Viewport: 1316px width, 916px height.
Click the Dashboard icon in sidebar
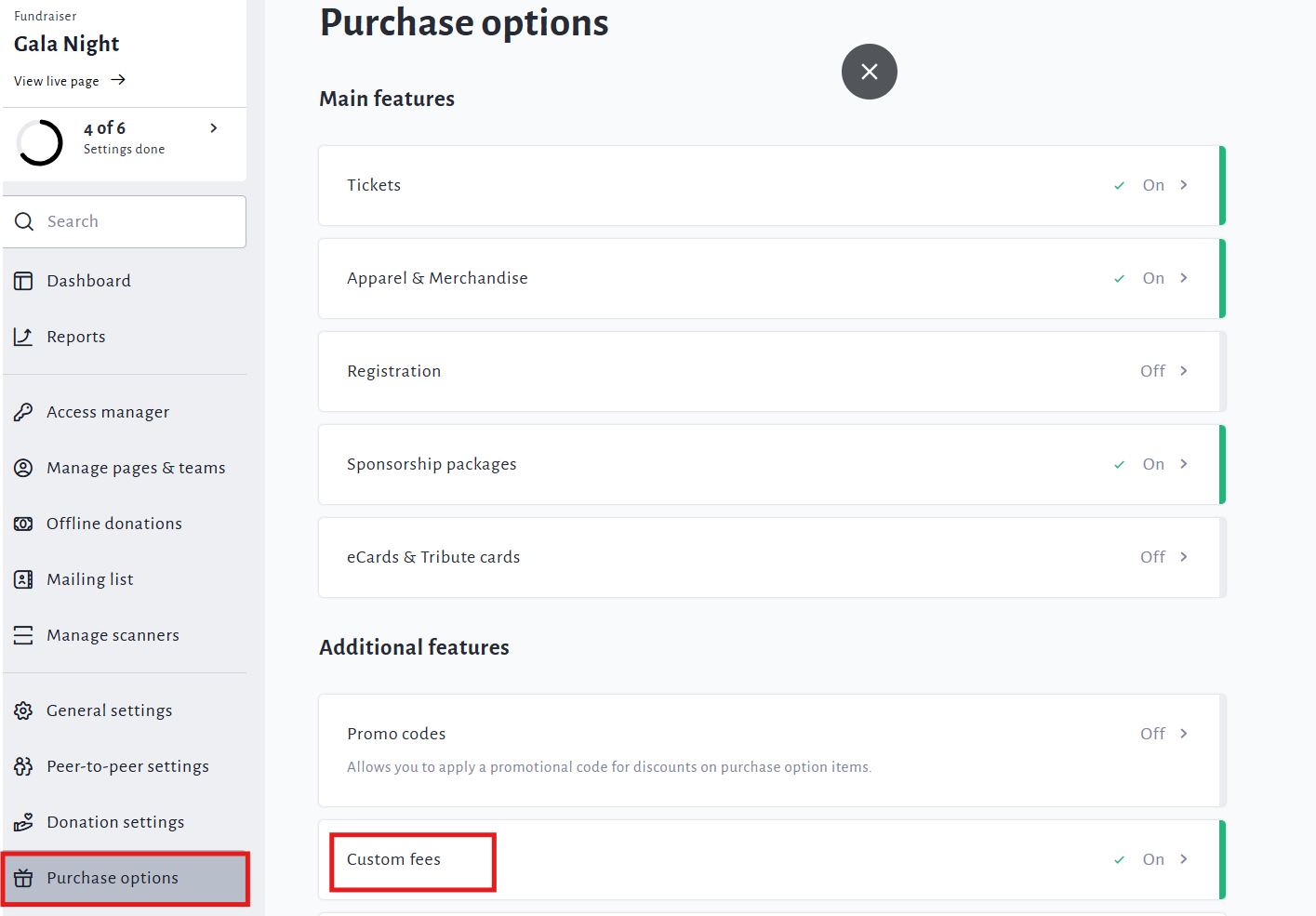[23, 281]
